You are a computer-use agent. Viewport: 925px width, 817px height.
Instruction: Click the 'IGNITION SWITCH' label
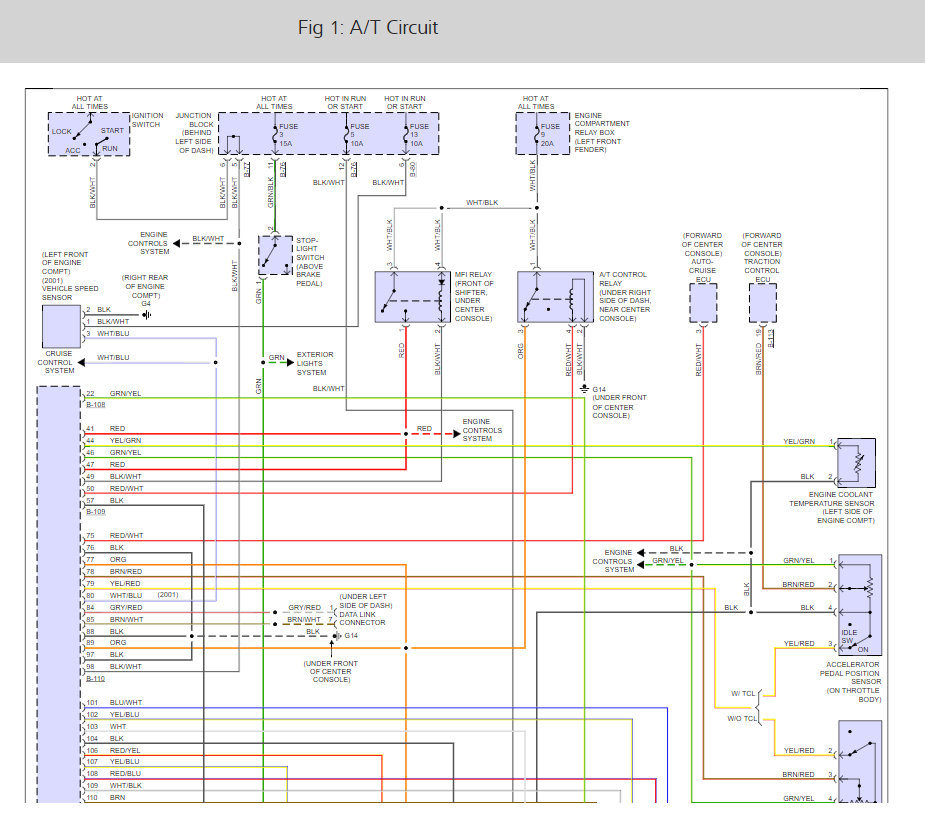pyautogui.click(x=147, y=120)
